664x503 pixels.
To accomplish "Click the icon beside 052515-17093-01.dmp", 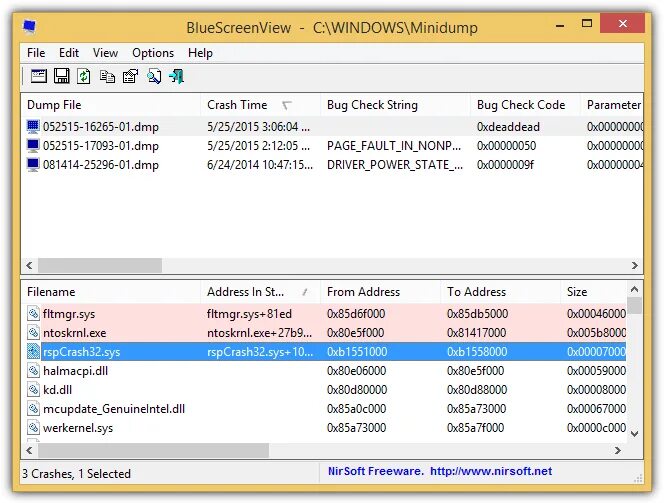I will (x=33, y=145).
